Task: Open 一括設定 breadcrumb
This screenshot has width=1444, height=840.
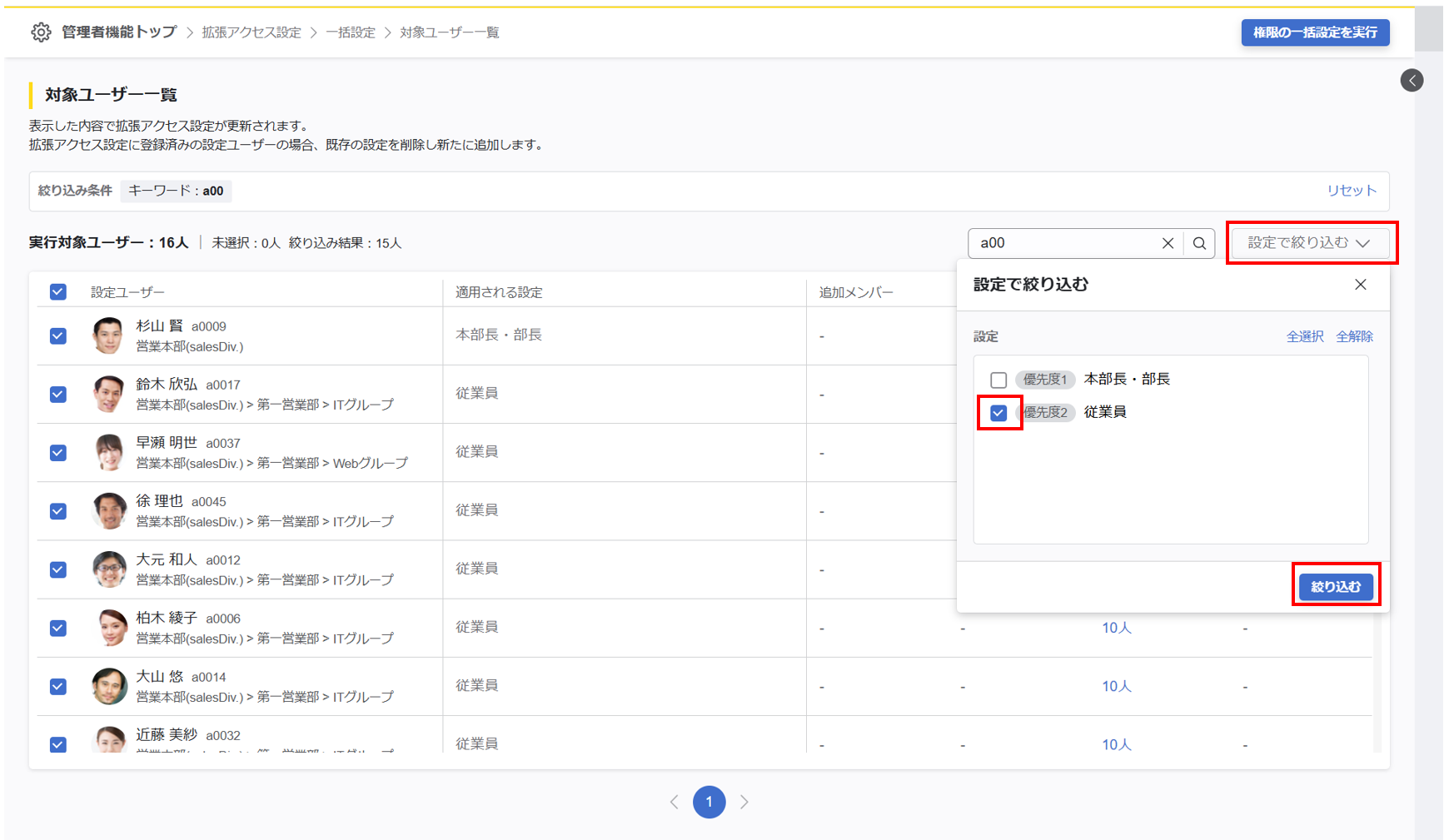Action: pos(351,32)
